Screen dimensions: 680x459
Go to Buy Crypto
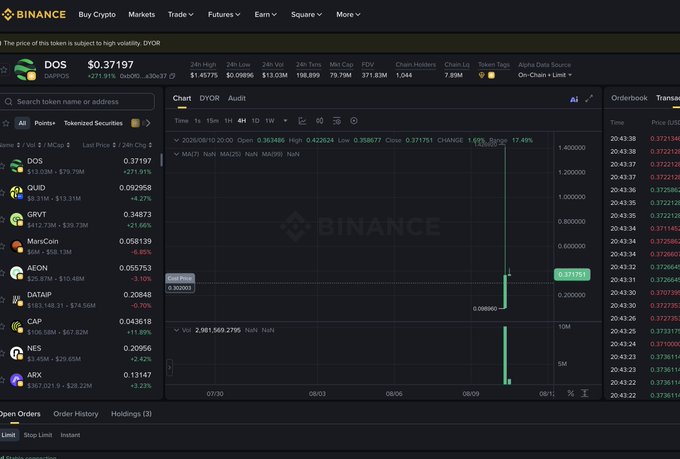tap(97, 14)
